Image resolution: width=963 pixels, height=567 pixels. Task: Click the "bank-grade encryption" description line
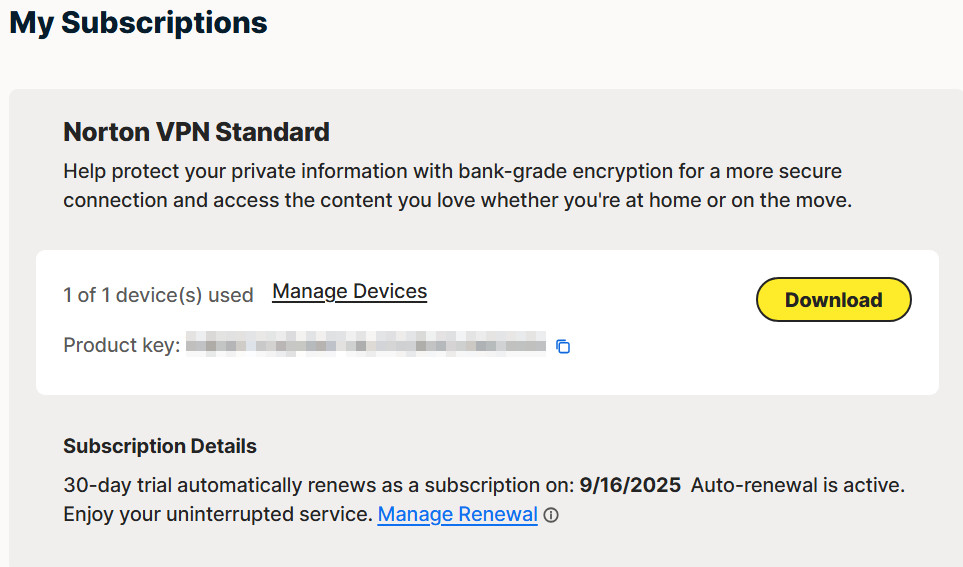[452, 171]
